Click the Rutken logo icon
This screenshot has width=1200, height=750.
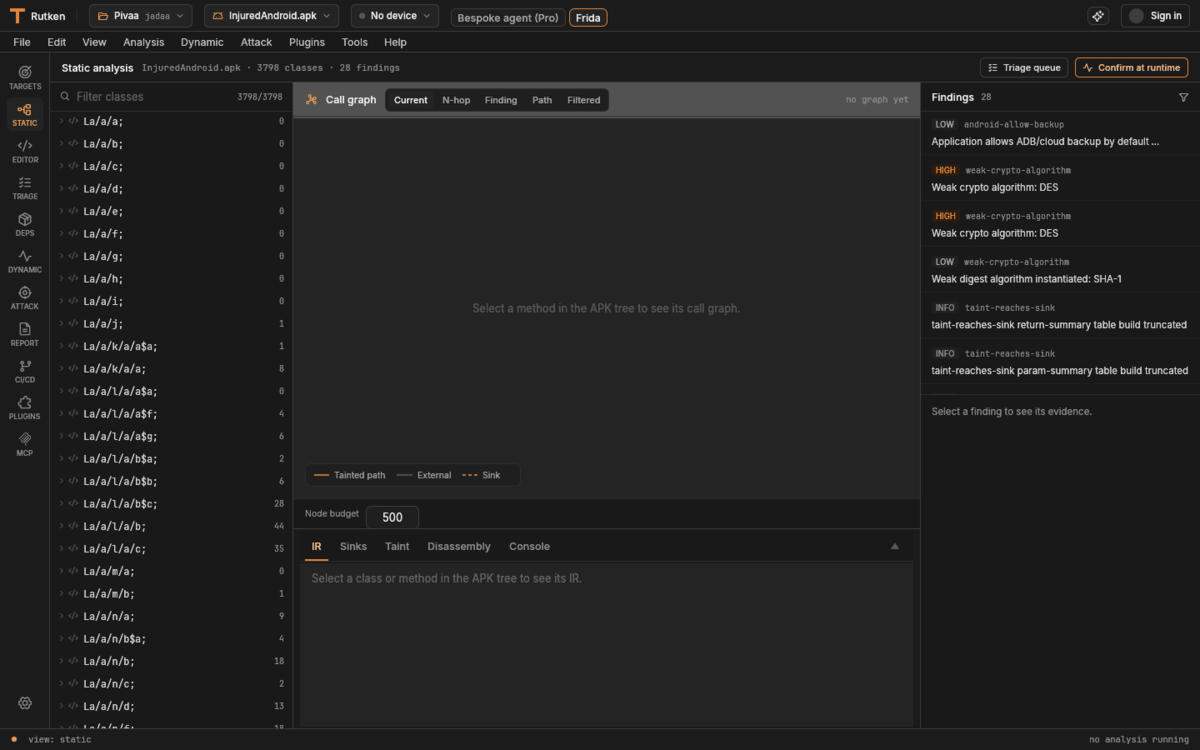point(17,16)
